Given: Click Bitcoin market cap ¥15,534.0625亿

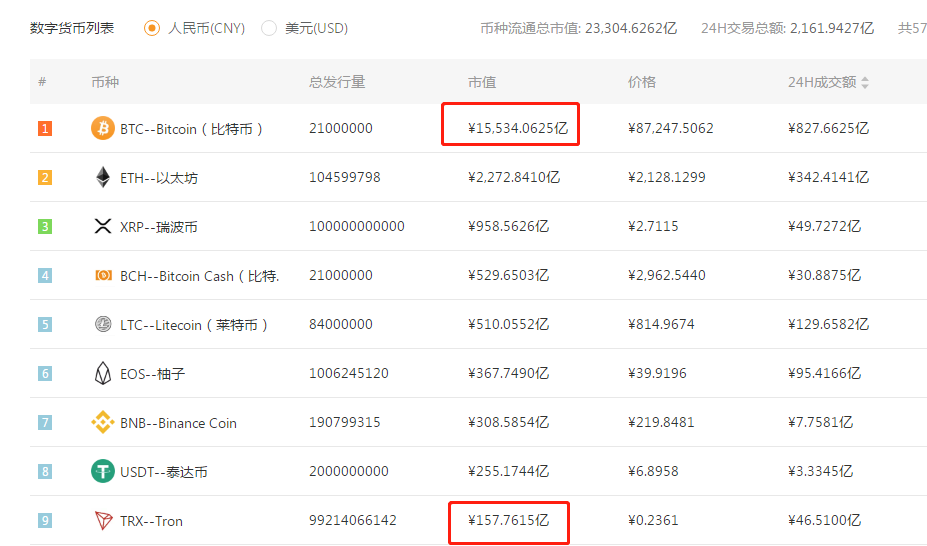Looking at the screenshot, I should (518, 128).
